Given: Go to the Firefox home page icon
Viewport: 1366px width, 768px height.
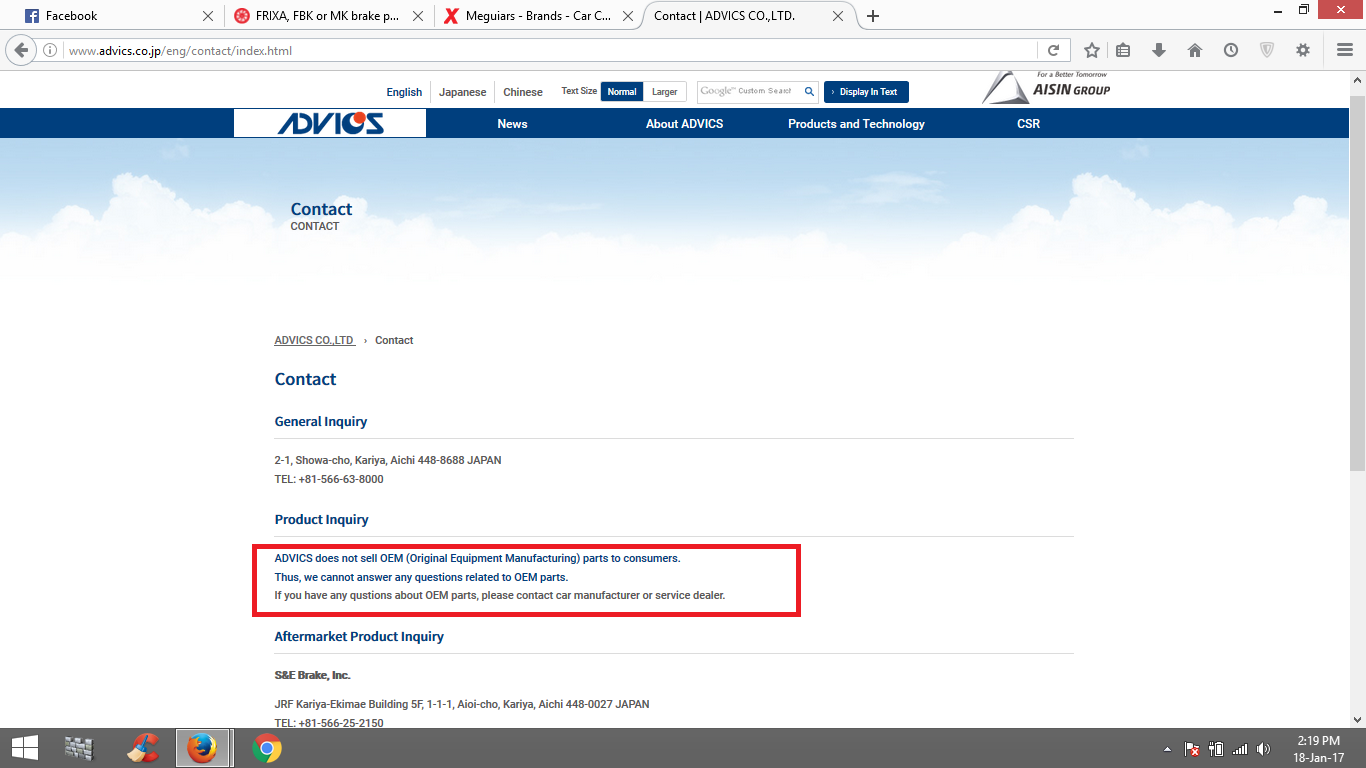Looking at the screenshot, I should coord(1195,50).
